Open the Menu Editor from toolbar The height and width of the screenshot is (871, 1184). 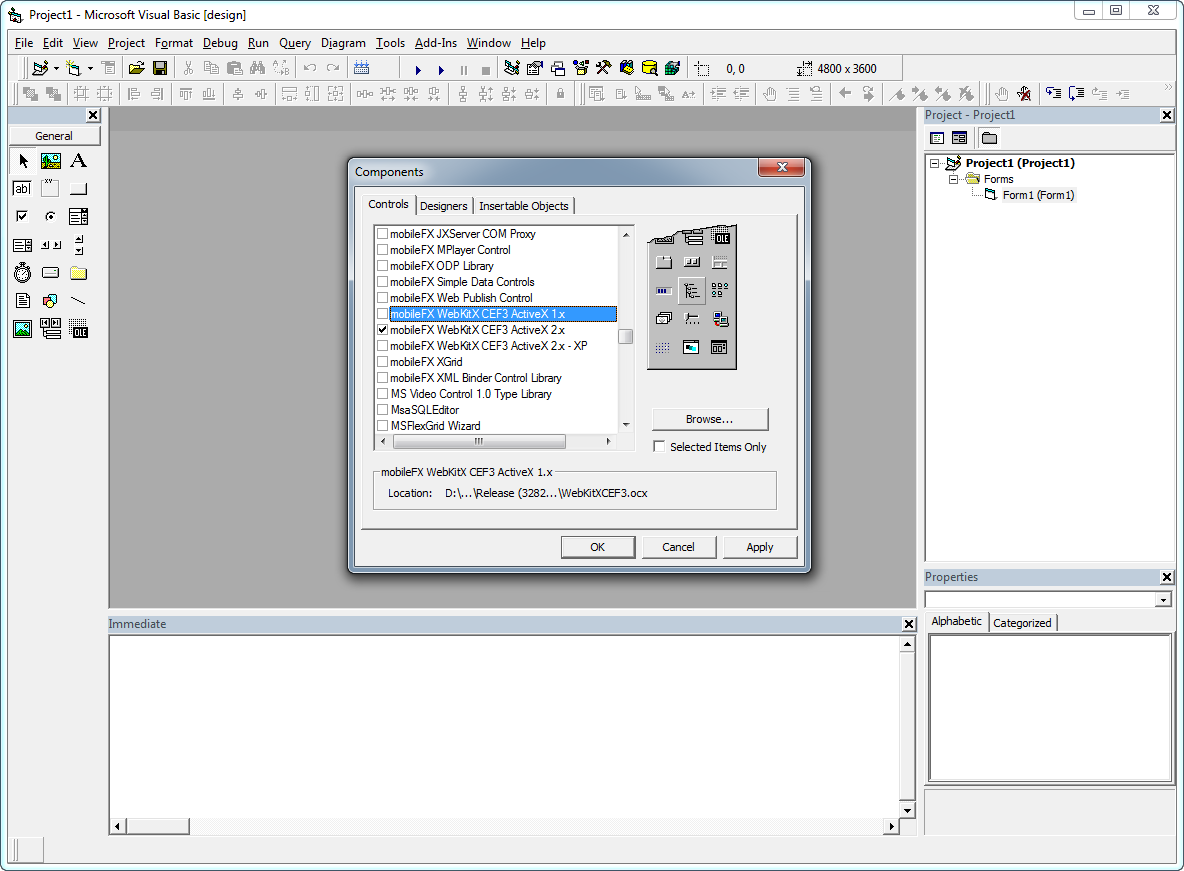point(362,69)
